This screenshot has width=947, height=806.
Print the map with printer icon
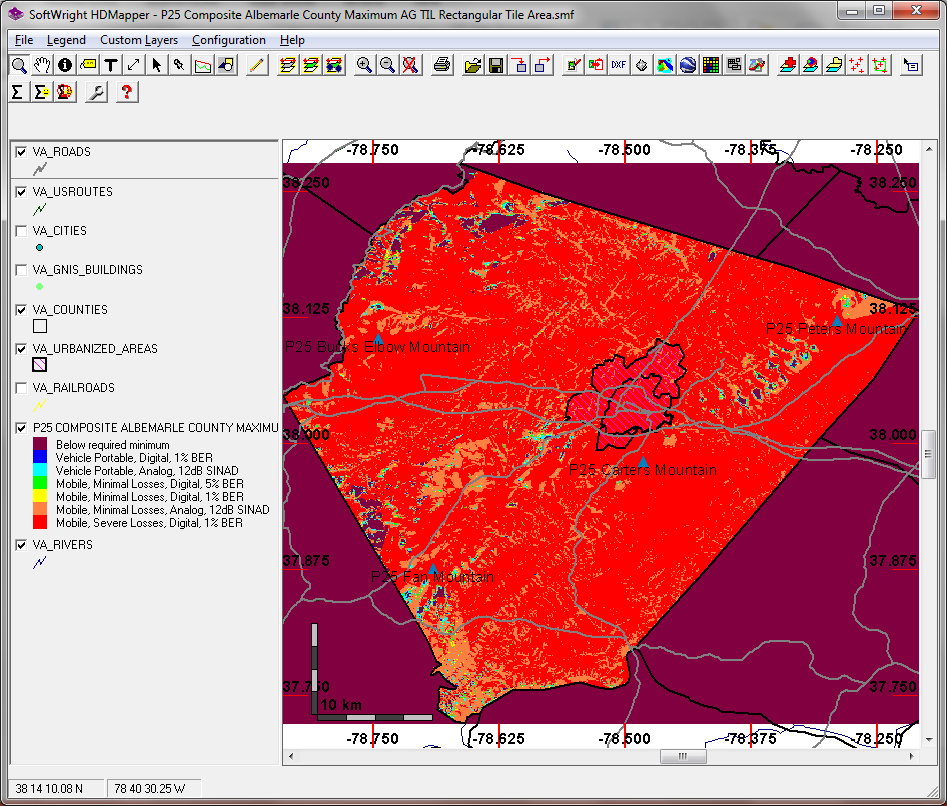(x=442, y=65)
